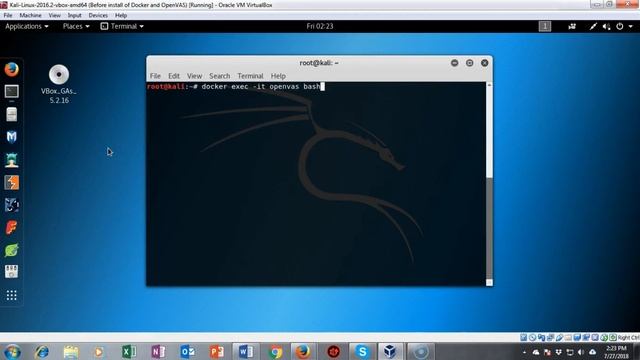The image size is (640, 360).
Task: Open terminal window View menu
Action: 194,76
